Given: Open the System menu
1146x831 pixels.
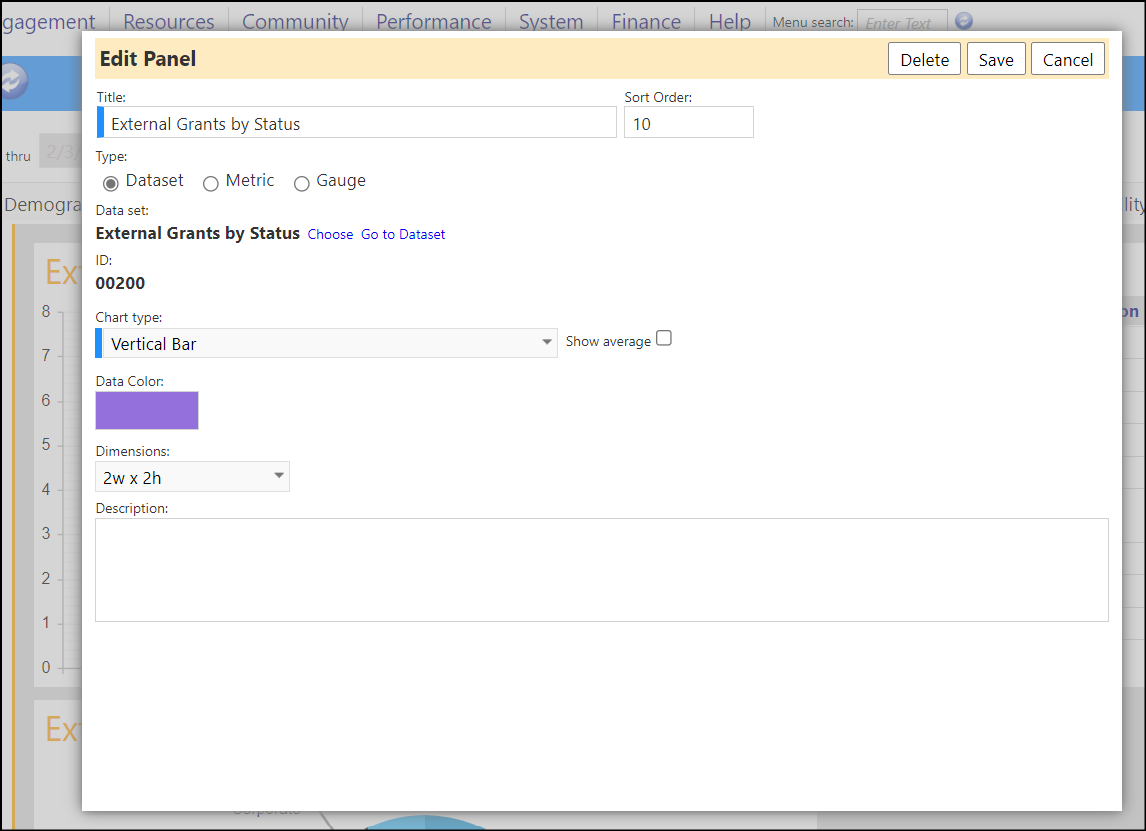Looking at the screenshot, I should pos(551,21).
